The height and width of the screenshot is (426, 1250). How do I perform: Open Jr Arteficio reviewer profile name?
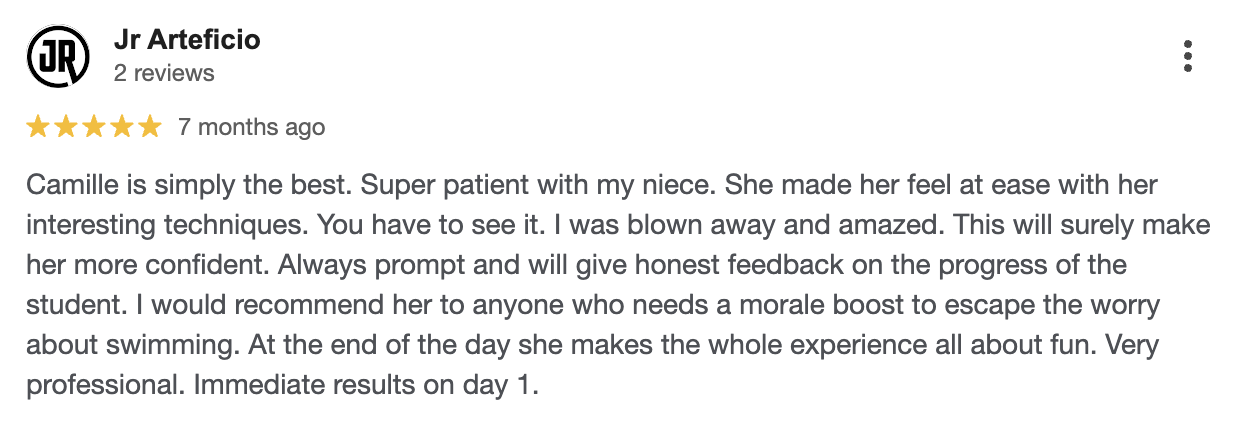187,41
